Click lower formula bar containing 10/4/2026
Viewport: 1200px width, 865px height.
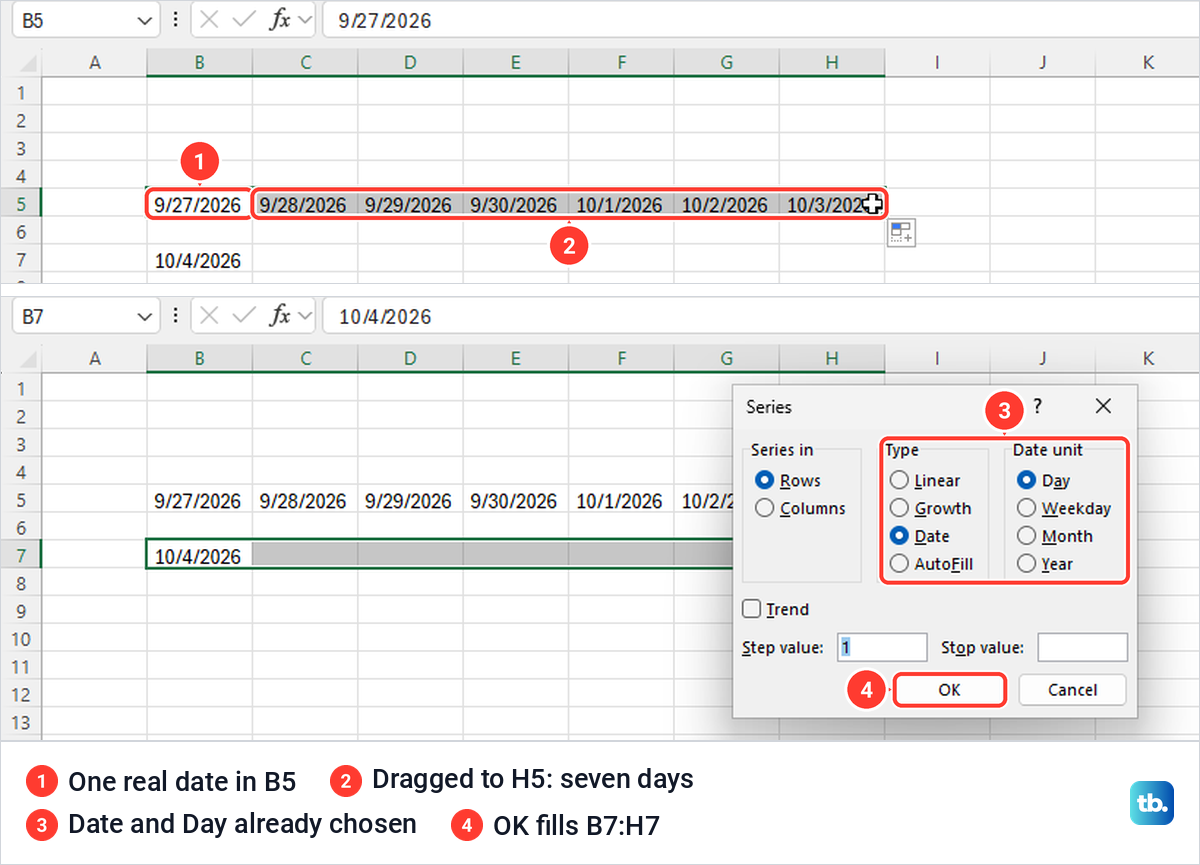(x=760, y=316)
